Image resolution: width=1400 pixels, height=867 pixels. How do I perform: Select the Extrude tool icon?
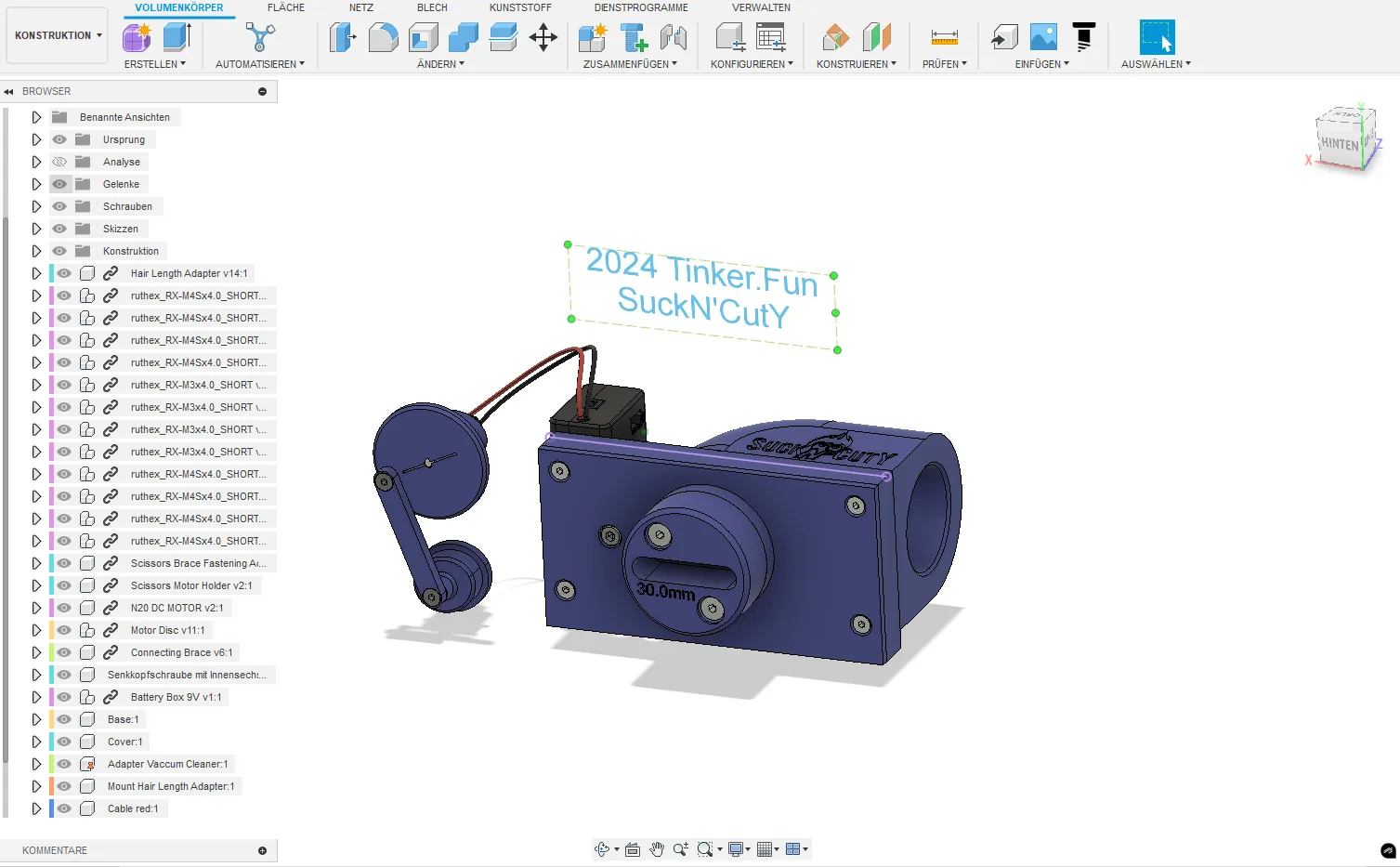pos(177,37)
